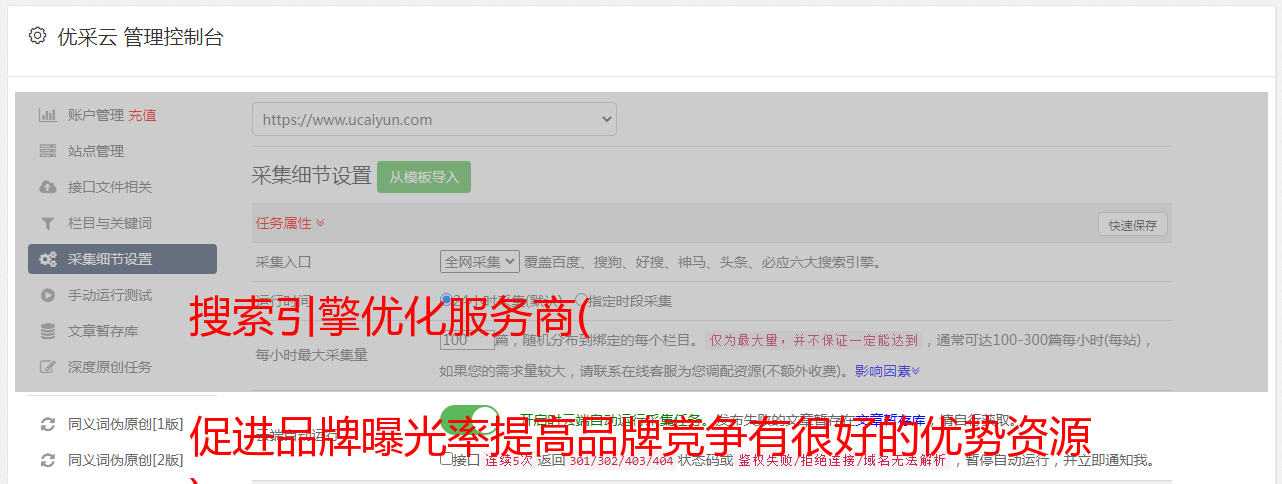Screen dimensions: 1282x484
Task: Select the 24小时采集 radio button
Action: (x=447, y=300)
